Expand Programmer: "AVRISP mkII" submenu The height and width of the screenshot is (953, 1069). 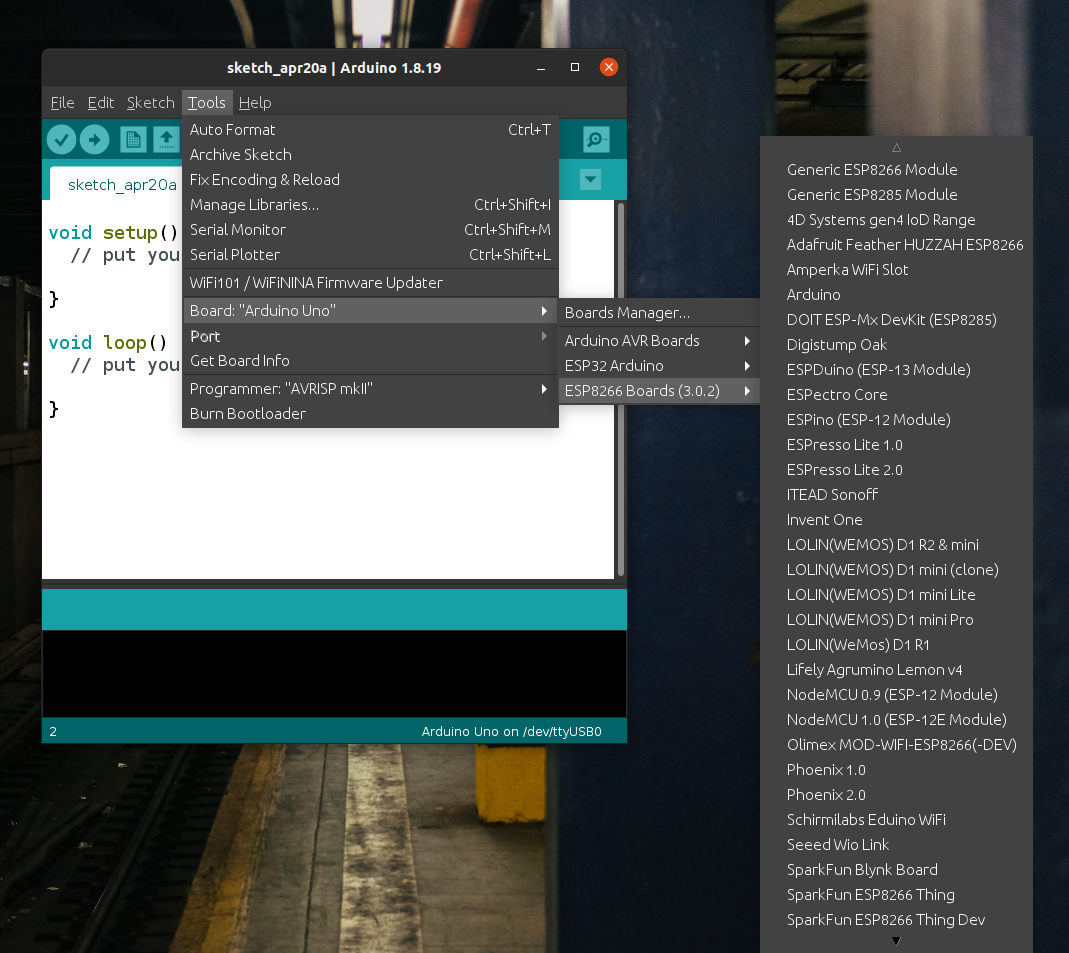click(x=370, y=389)
